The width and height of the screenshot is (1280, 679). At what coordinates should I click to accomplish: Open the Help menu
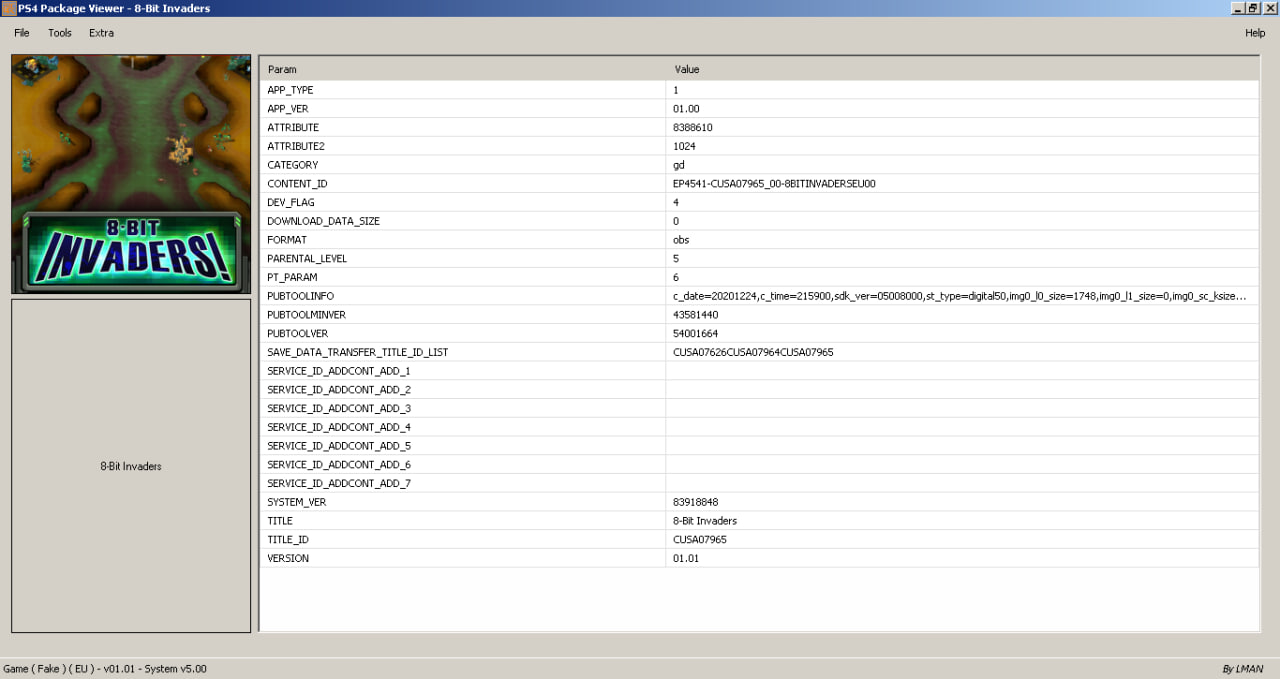coord(1255,33)
